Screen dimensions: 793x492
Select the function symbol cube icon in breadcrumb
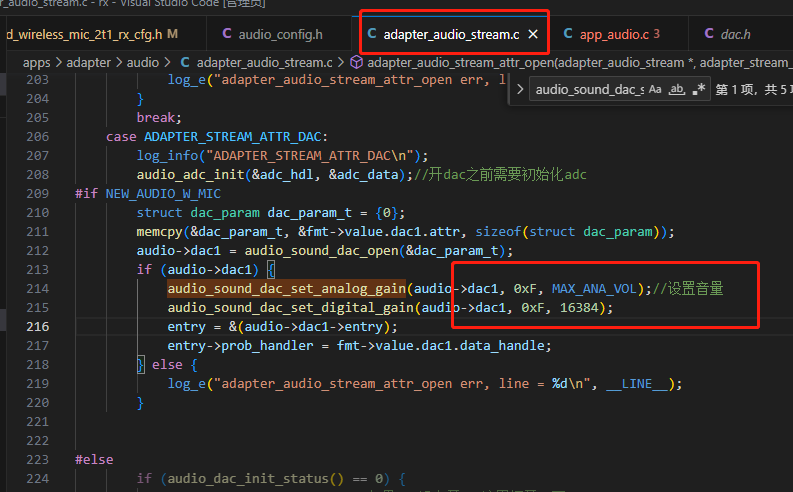pyautogui.click(x=356, y=62)
